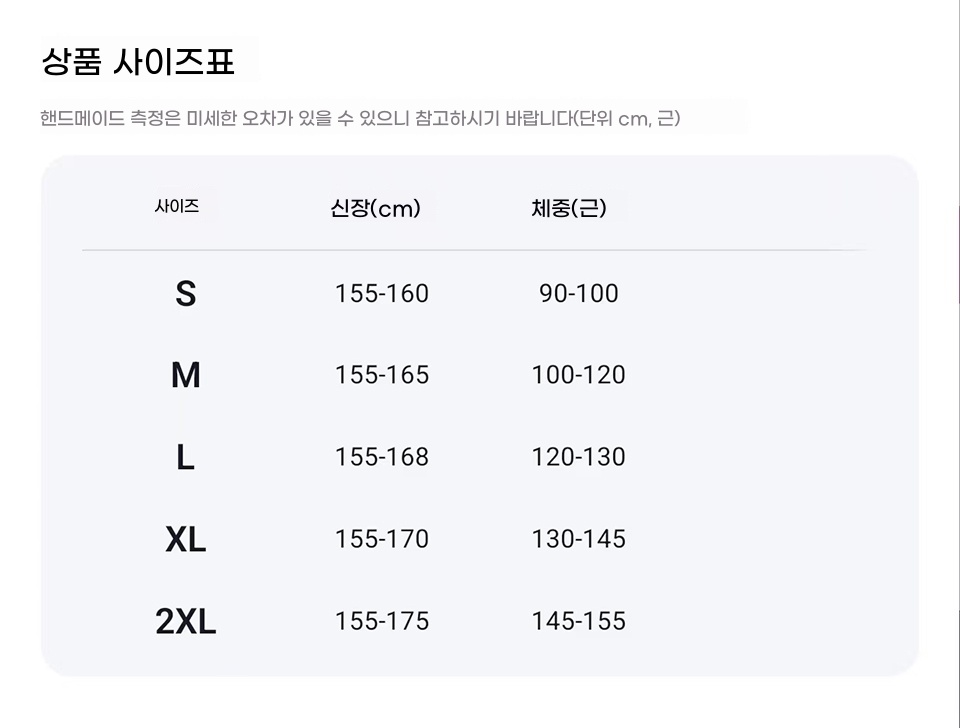Select the 신장(cm) column header
The width and height of the screenshot is (960, 728).
(375, 209)
